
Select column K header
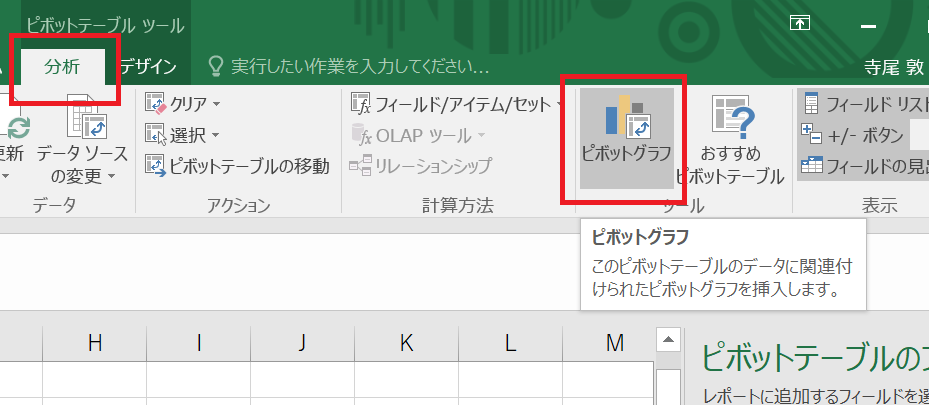pyautogui.click(x=406, y=343)
